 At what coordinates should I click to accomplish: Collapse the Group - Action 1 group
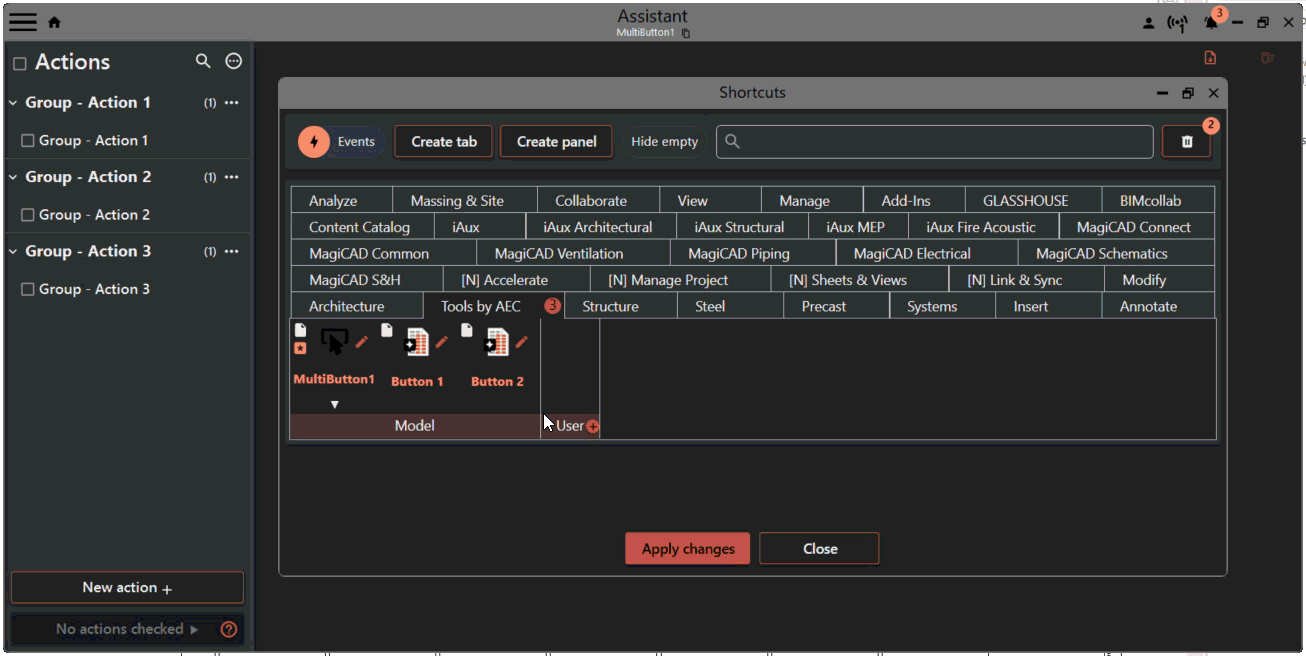[x=14, y=103]
